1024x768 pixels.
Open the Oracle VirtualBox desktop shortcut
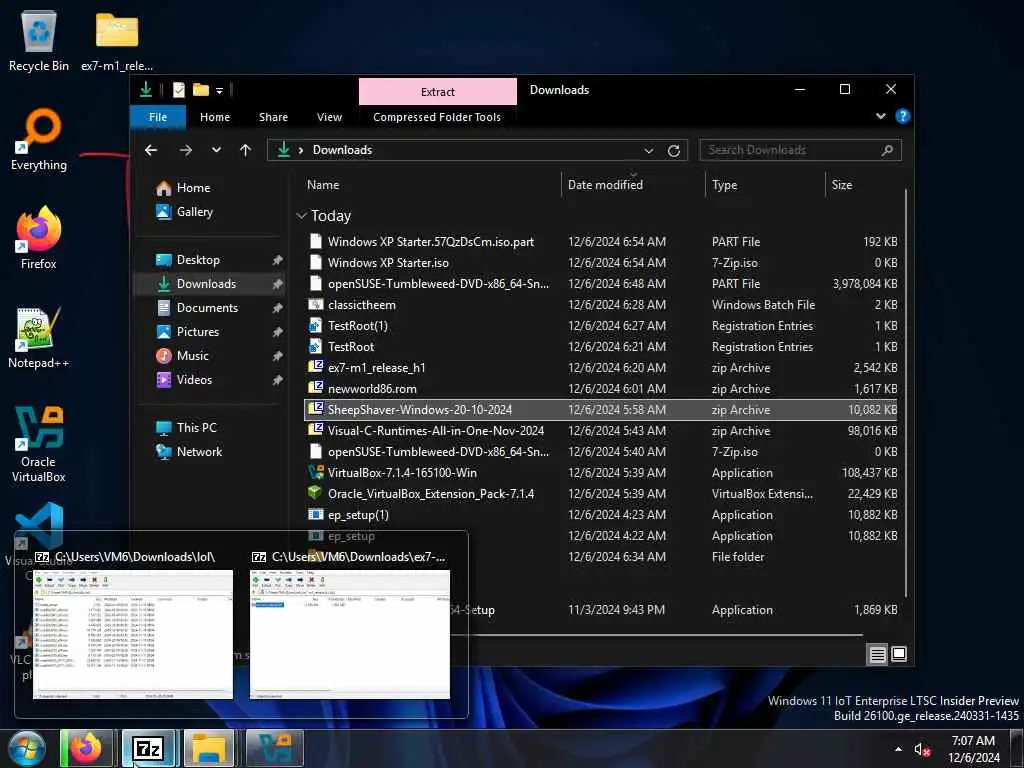pyautogui.click(x=39, y=444)
